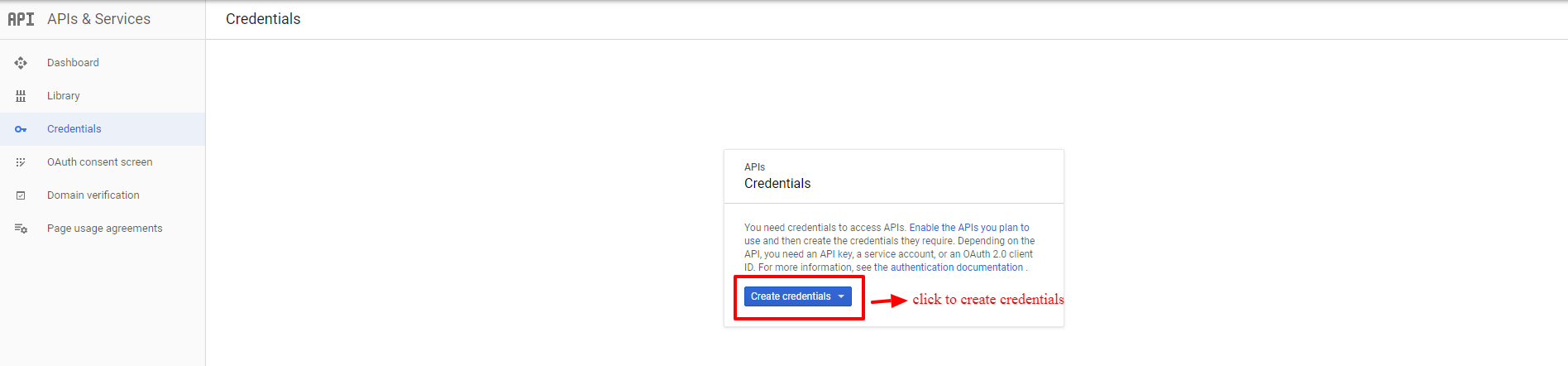This screenshot has width=1568, height=366.
Task: Click the OAuth consent screen icon
Action: [21, 162]
